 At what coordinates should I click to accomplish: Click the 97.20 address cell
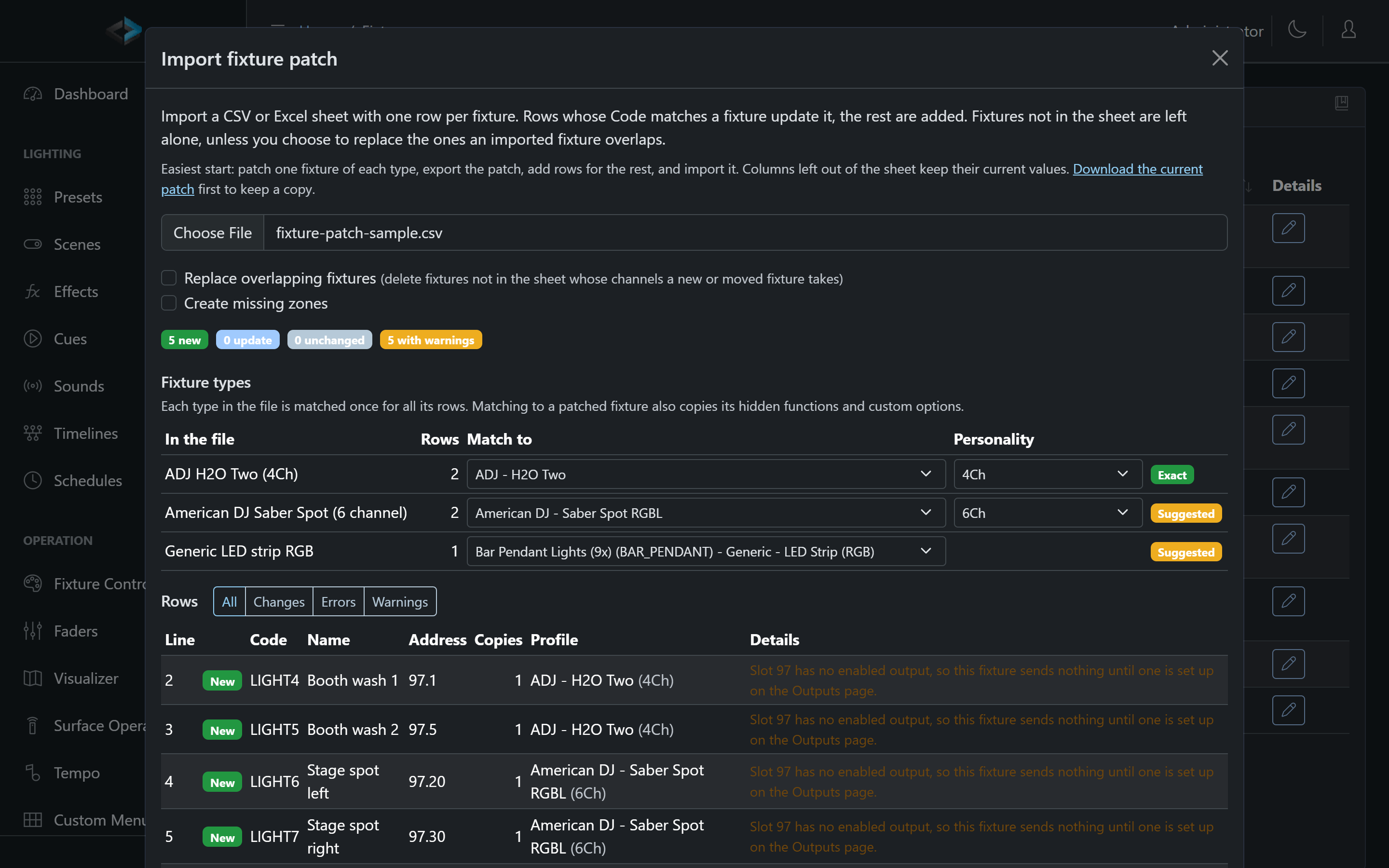click(426, 781)
